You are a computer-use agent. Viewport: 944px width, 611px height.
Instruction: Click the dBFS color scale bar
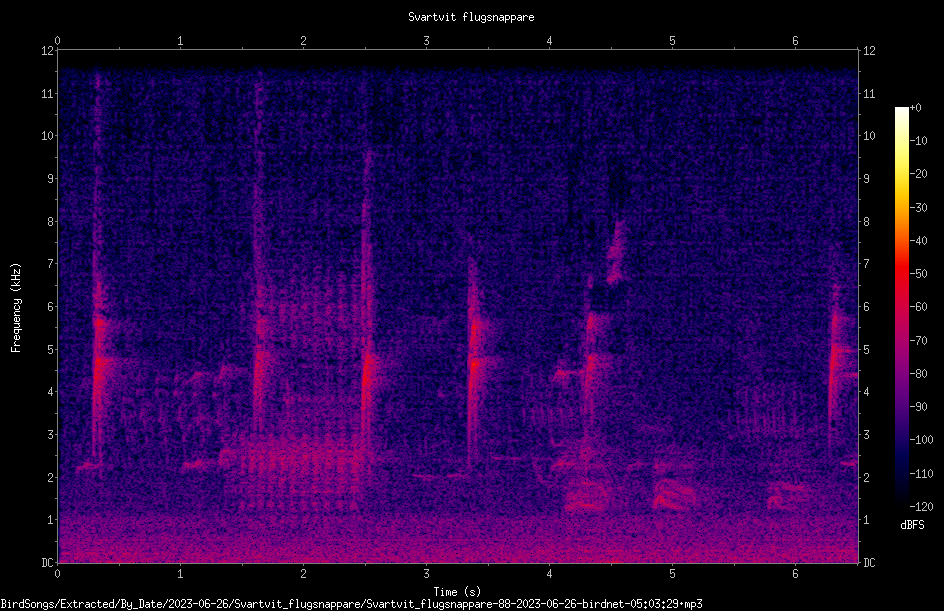pos(901,307)
